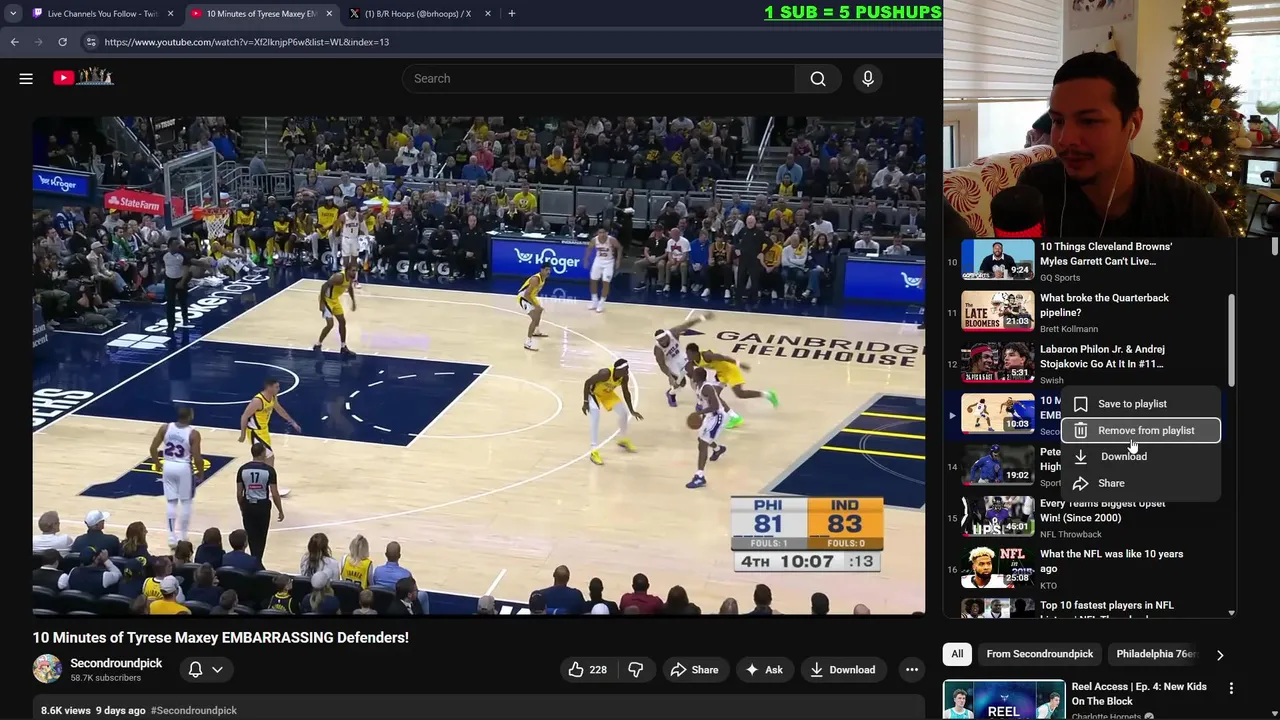Image resolution: width=1280 pixels, height=720 pixels.
Task: Click the bookmark icon beside Save to playlist
Action: 1080,404
